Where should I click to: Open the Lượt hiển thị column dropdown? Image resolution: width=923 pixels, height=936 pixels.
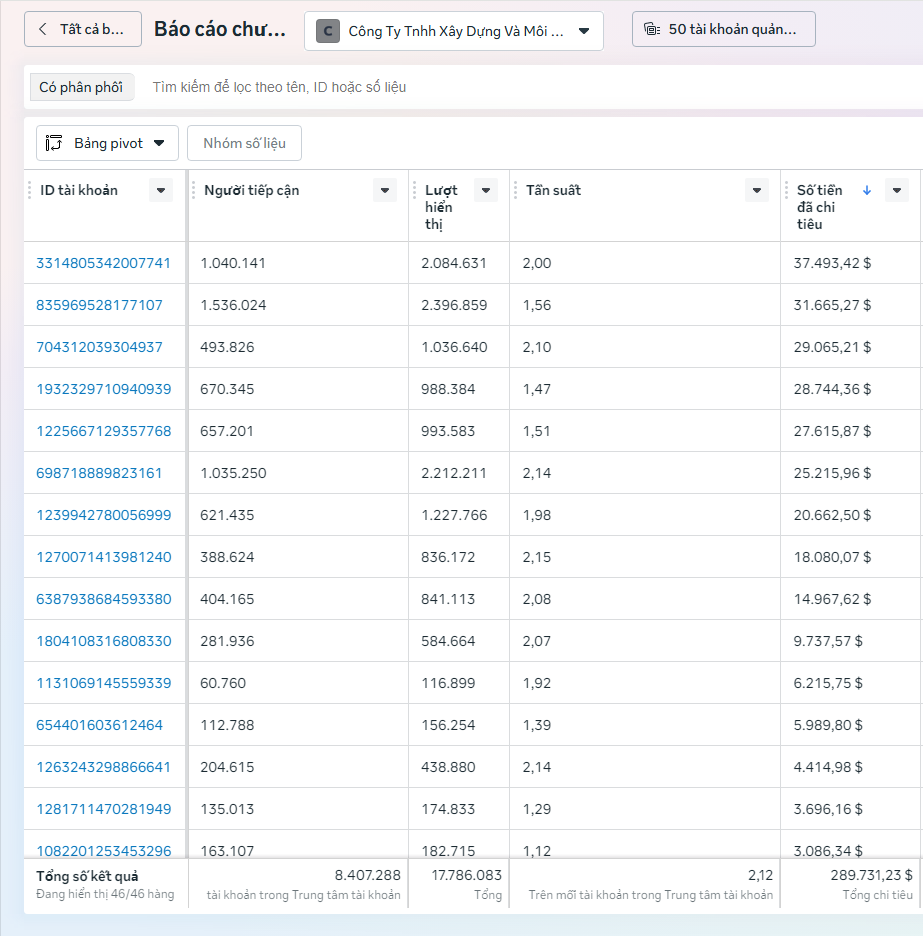pyautogui.click(x=486, y=190)
